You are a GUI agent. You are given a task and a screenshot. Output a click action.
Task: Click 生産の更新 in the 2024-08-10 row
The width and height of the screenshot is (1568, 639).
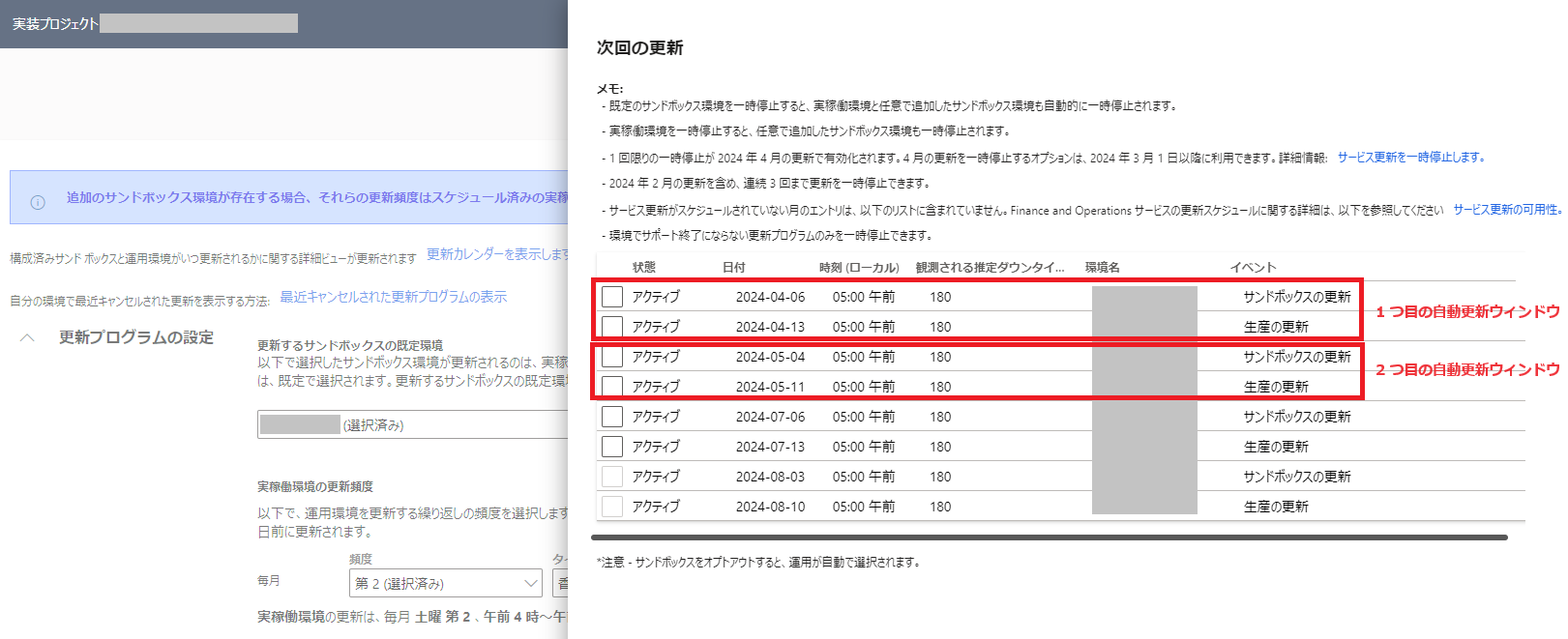pyautogui.click(x=1276, y=507)
